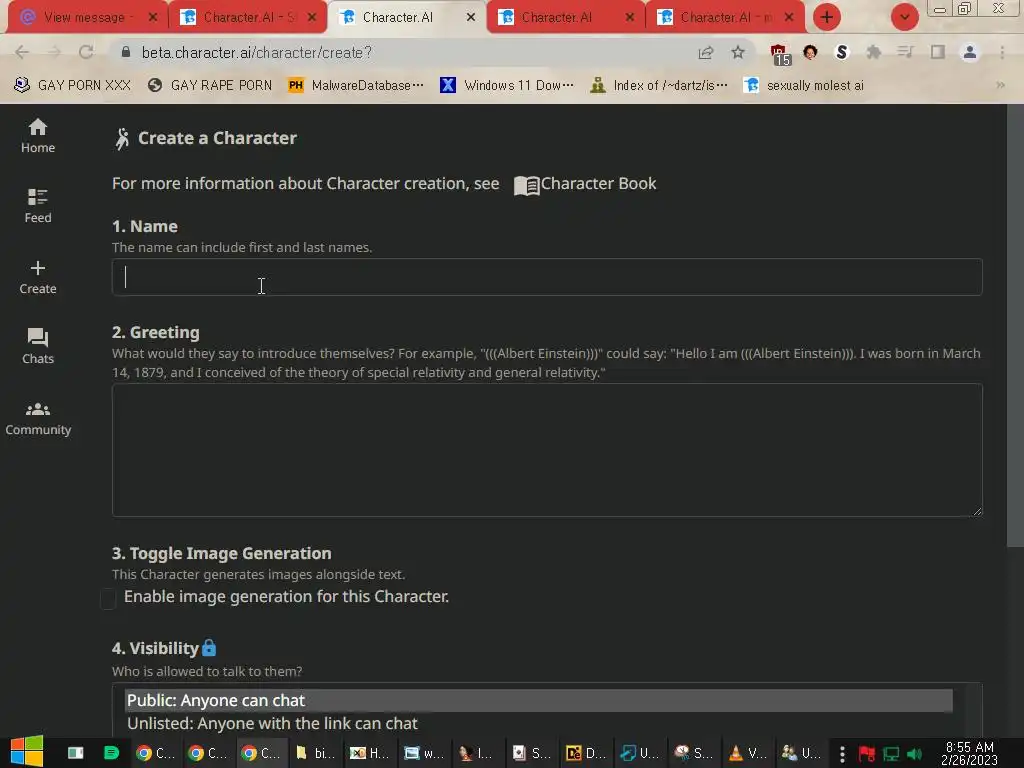1024x768 pixels.
Task: Click the Create plus icon in sidebar
Action: pos(38,268)
